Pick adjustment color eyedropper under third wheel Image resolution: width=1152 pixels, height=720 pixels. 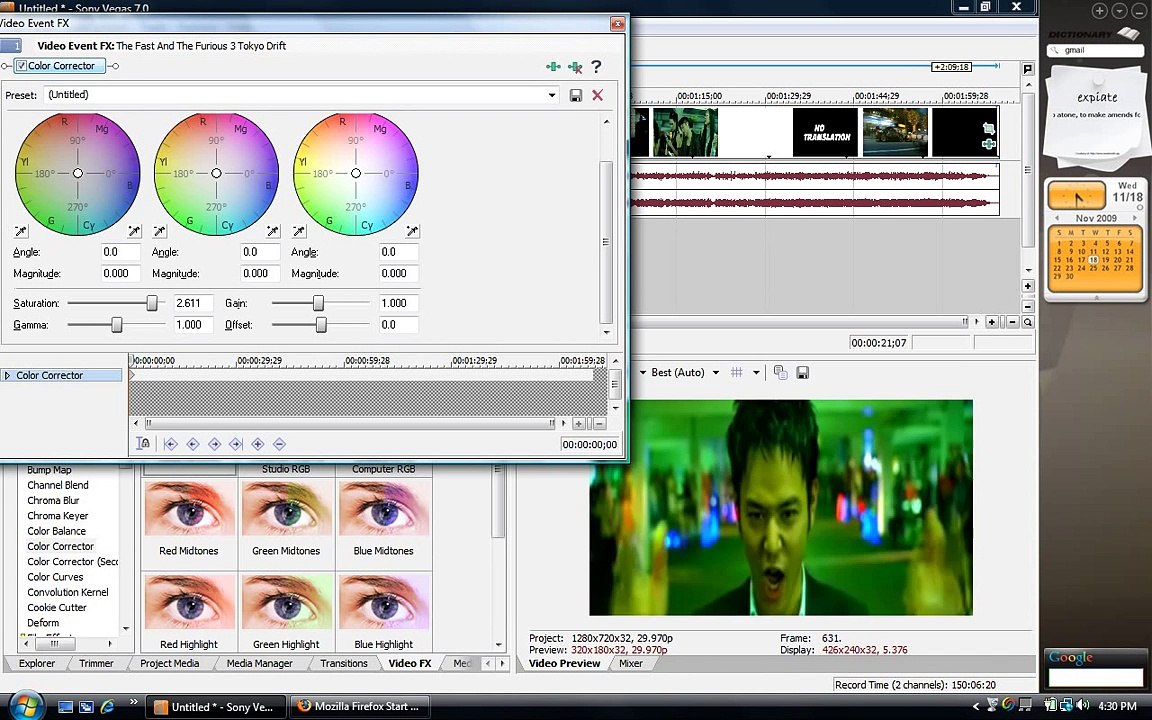point(412,231)
